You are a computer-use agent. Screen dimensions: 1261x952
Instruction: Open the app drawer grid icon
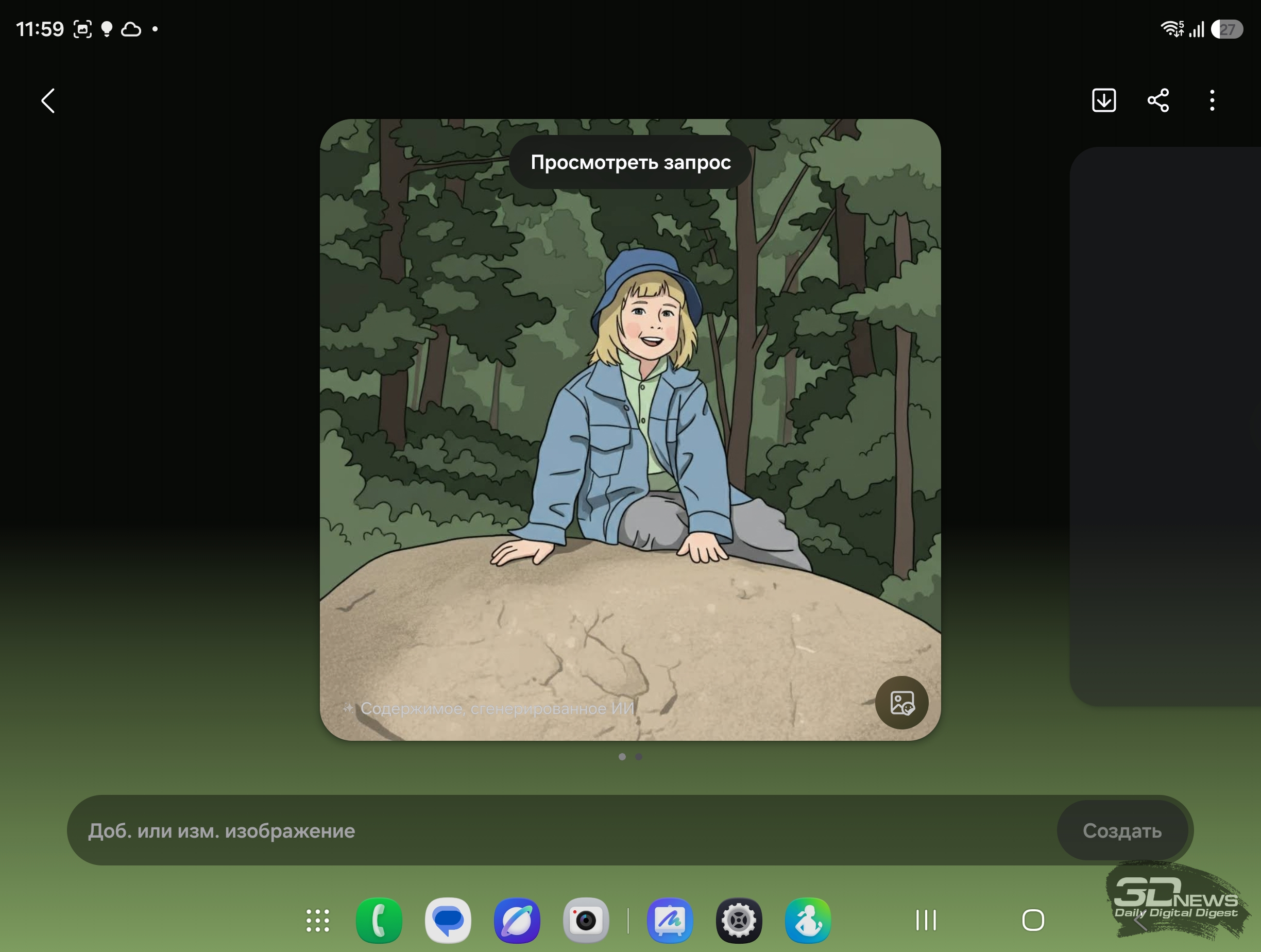pos(317,921)
